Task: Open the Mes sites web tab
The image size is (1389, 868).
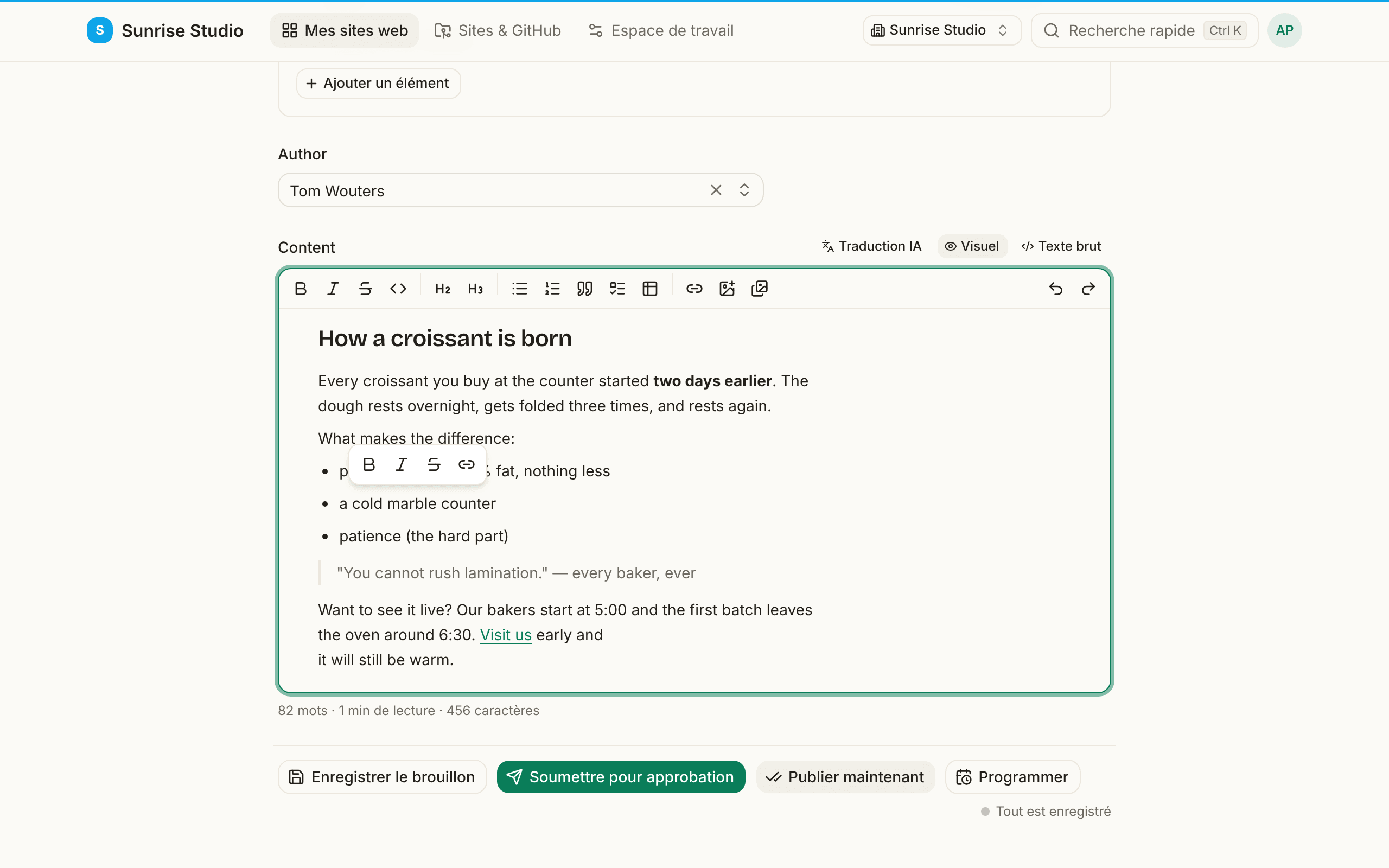Action: [345, 30]
